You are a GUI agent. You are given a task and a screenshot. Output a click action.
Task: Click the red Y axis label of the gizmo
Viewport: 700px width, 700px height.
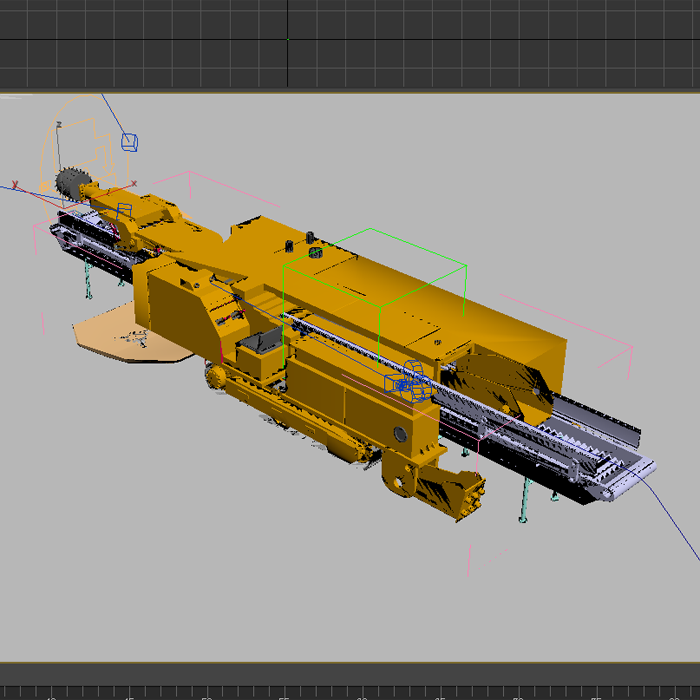pyautogui.click(x=15, y=184)
